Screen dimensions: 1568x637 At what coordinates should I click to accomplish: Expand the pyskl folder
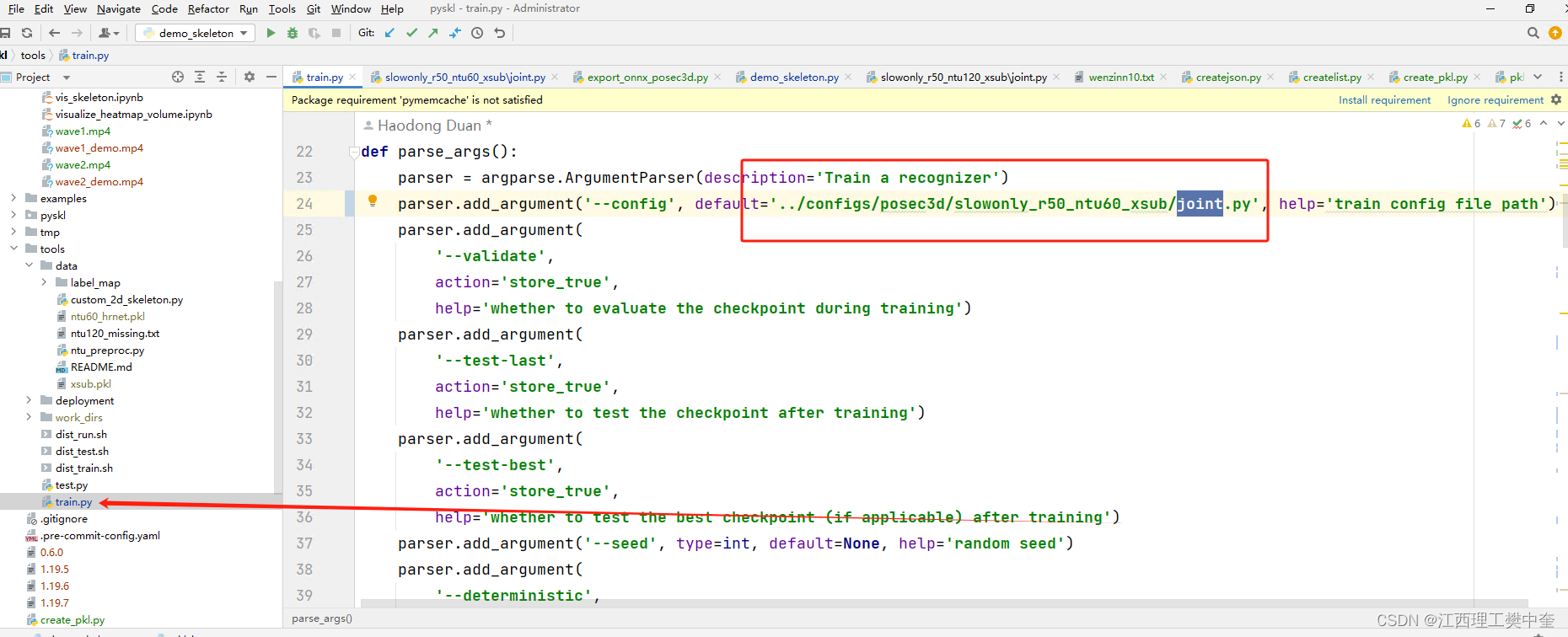13,215
